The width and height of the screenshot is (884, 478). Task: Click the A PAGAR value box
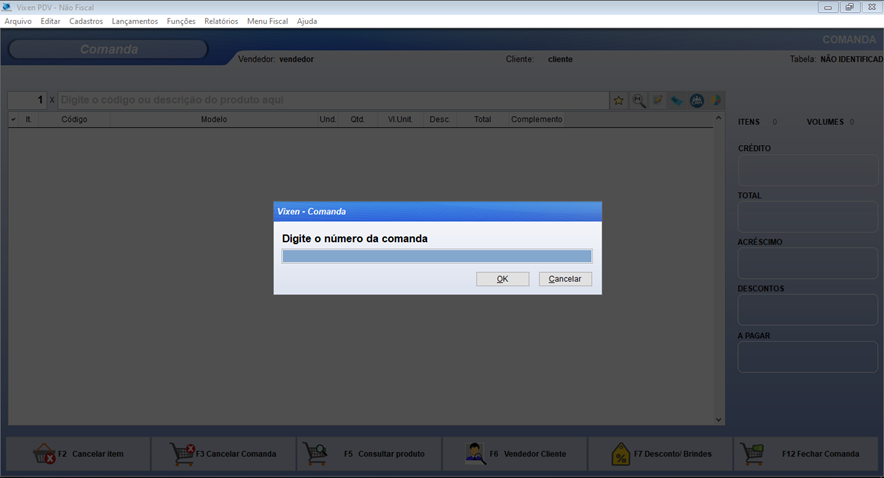[x=807, y=357]
